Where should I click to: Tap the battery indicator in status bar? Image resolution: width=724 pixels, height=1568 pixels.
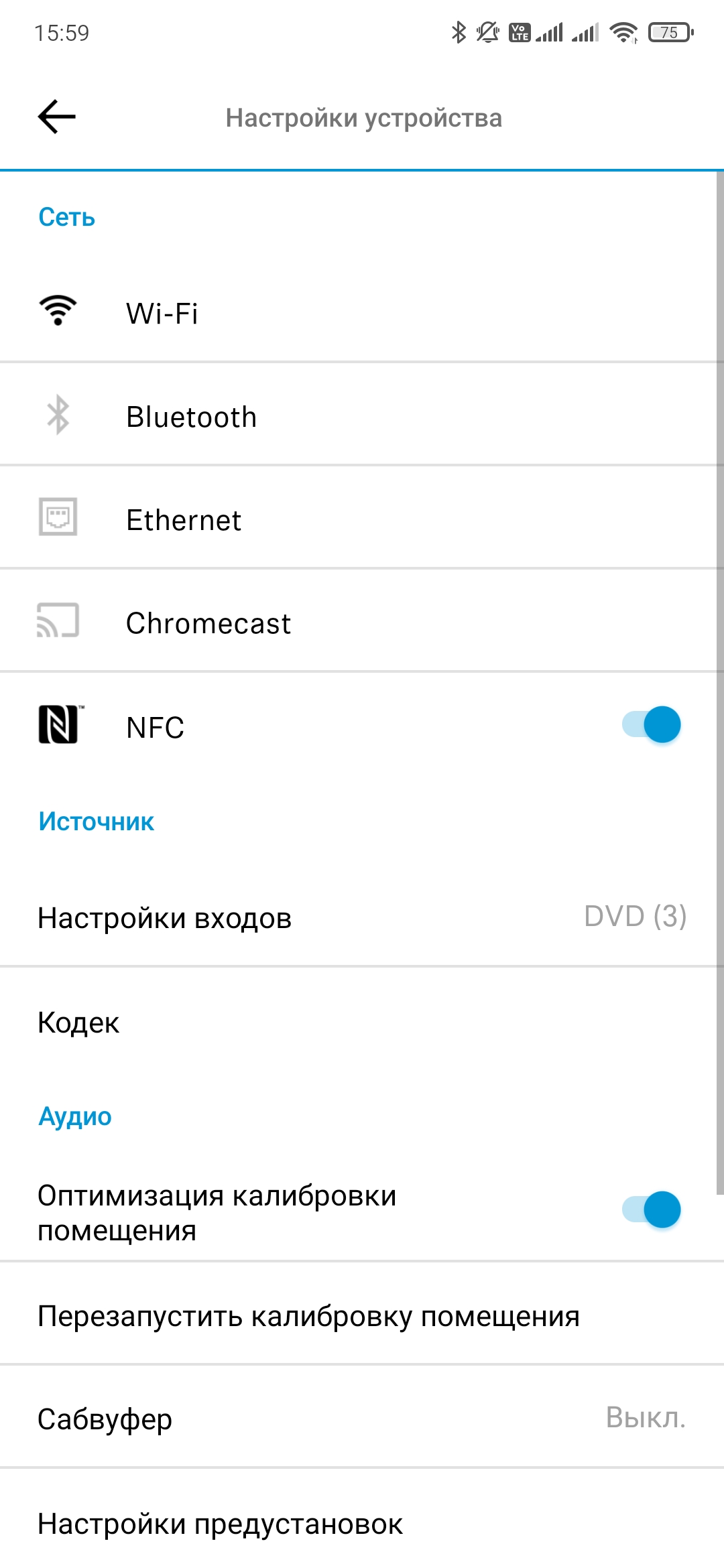tap(670, 32)
